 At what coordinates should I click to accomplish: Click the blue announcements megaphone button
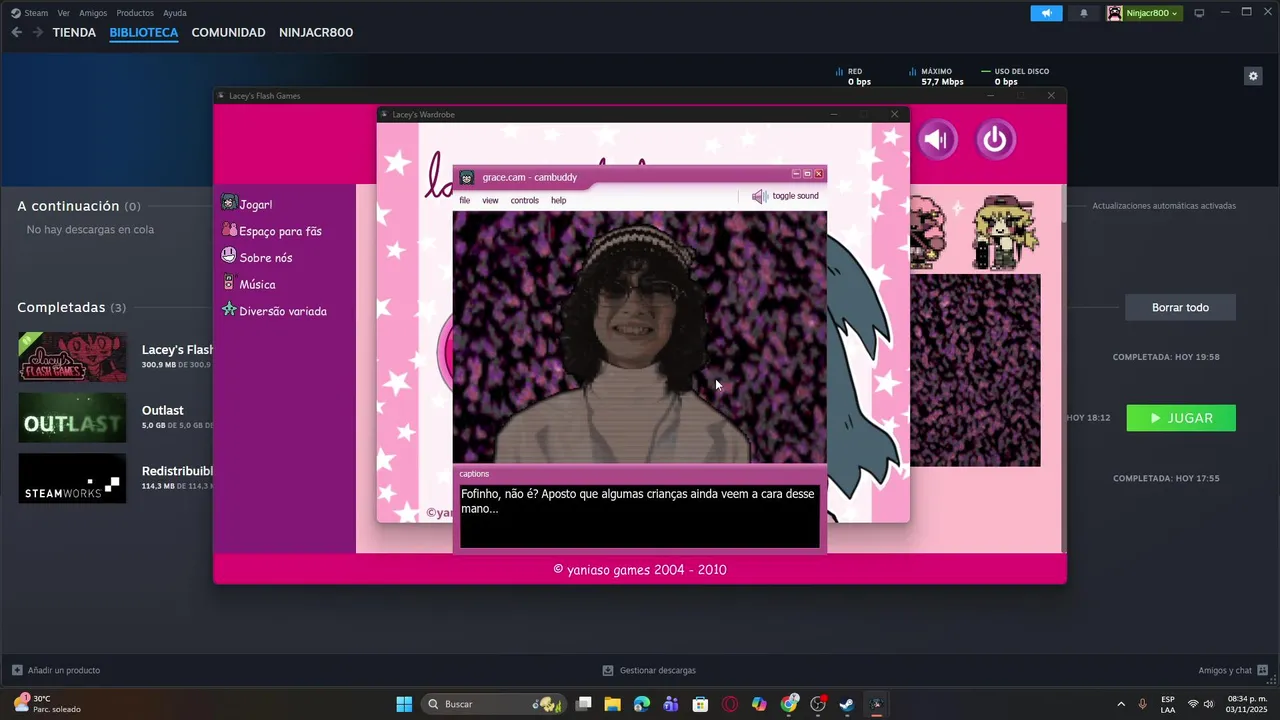(x=1046, y=13)
